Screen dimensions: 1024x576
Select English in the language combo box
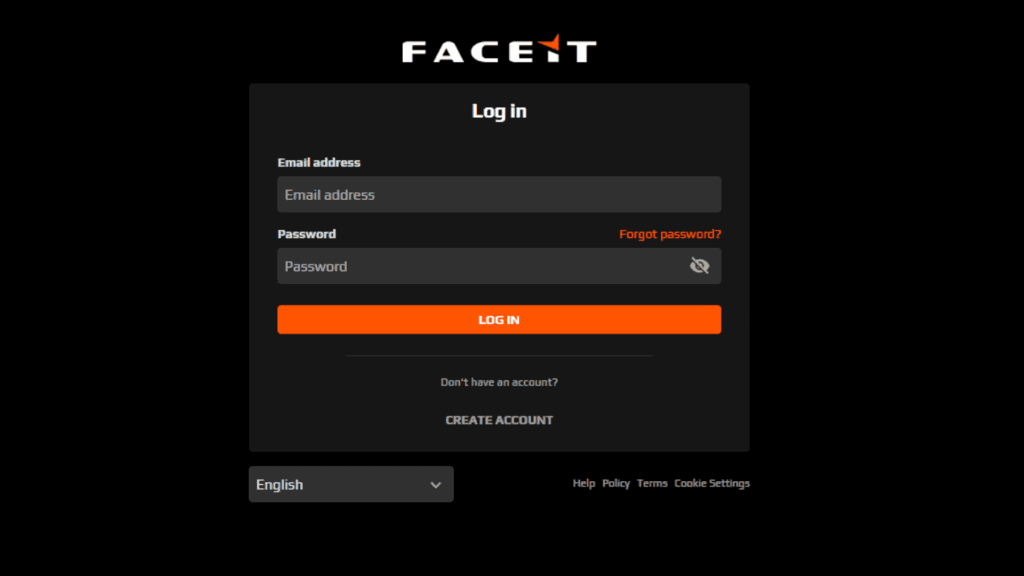351,484
